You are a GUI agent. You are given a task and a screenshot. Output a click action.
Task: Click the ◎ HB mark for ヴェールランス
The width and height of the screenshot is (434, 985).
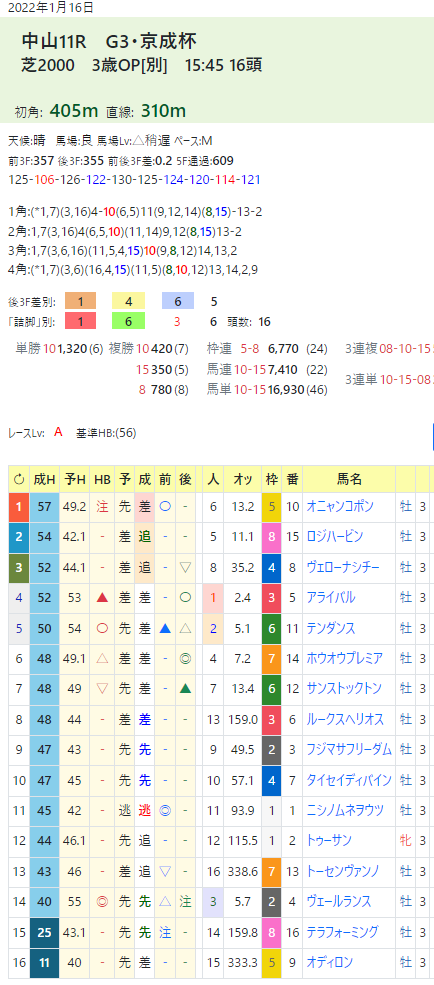point(102,901)
